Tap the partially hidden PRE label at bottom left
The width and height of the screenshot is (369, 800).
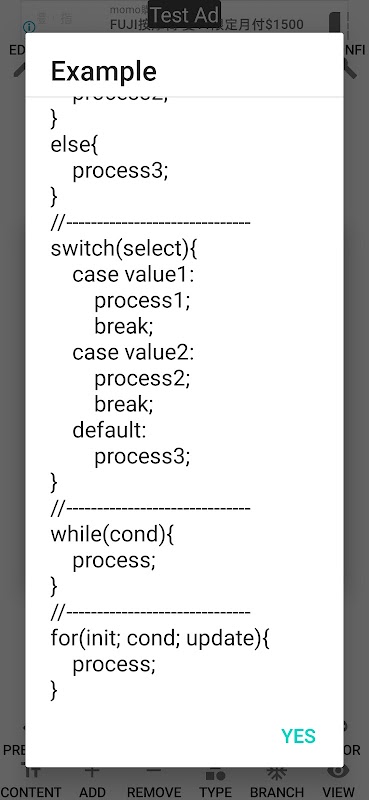13,750
